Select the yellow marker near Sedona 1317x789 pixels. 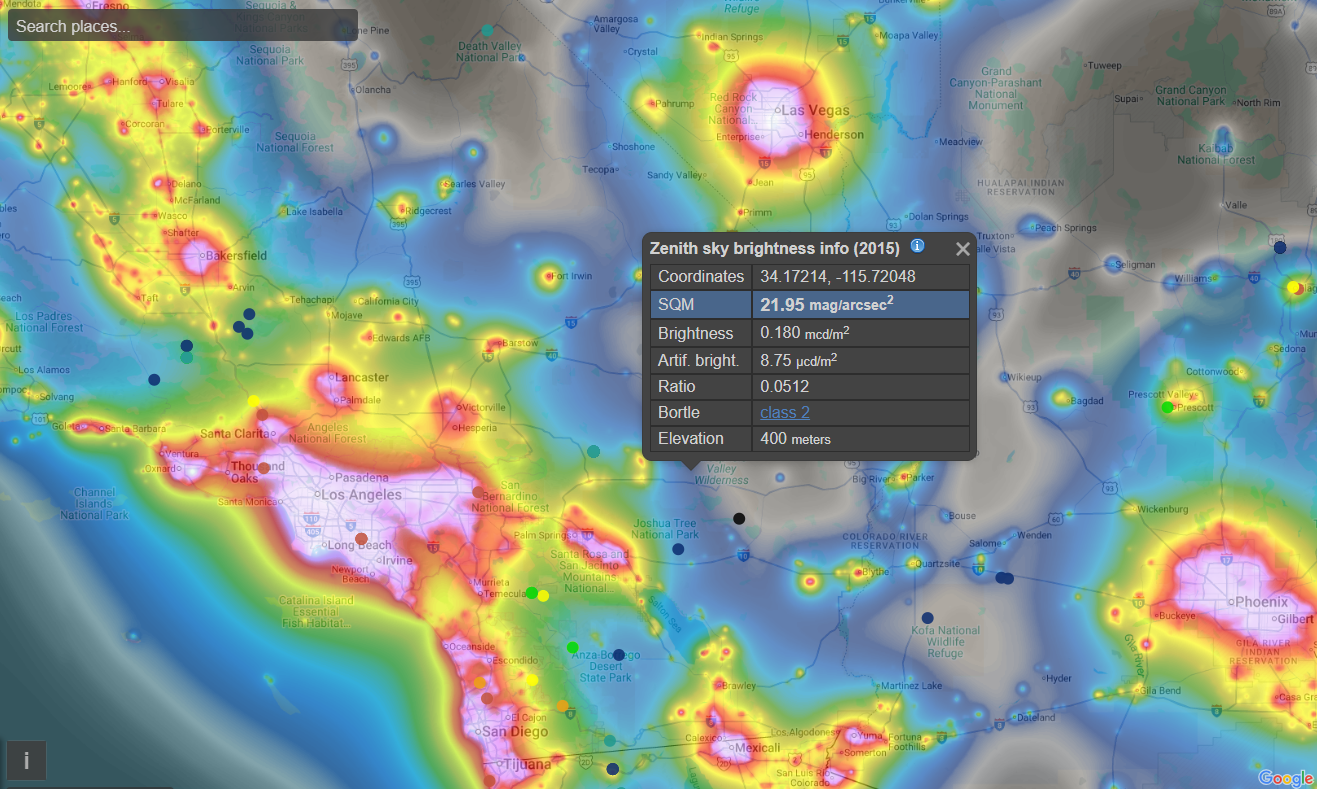point(1293,287)
